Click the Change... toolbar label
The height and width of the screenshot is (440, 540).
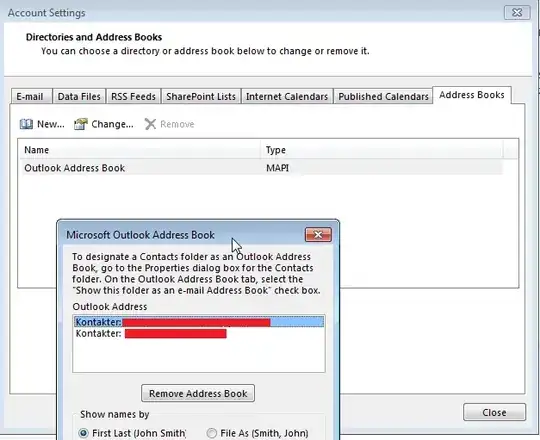[112, 124]
